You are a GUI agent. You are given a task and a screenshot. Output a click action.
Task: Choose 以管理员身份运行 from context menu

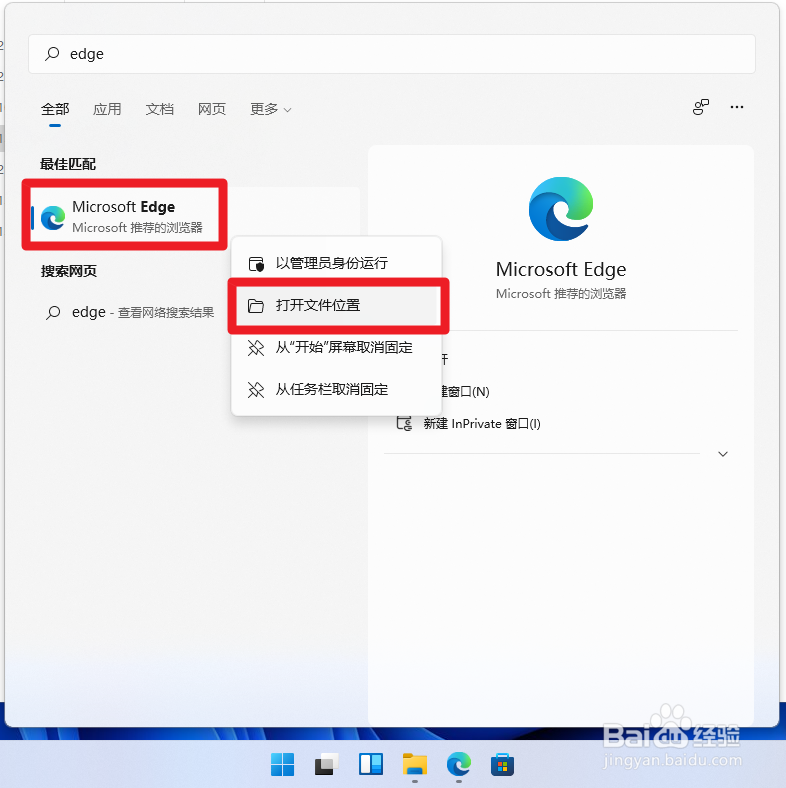(x=336, y=263)
